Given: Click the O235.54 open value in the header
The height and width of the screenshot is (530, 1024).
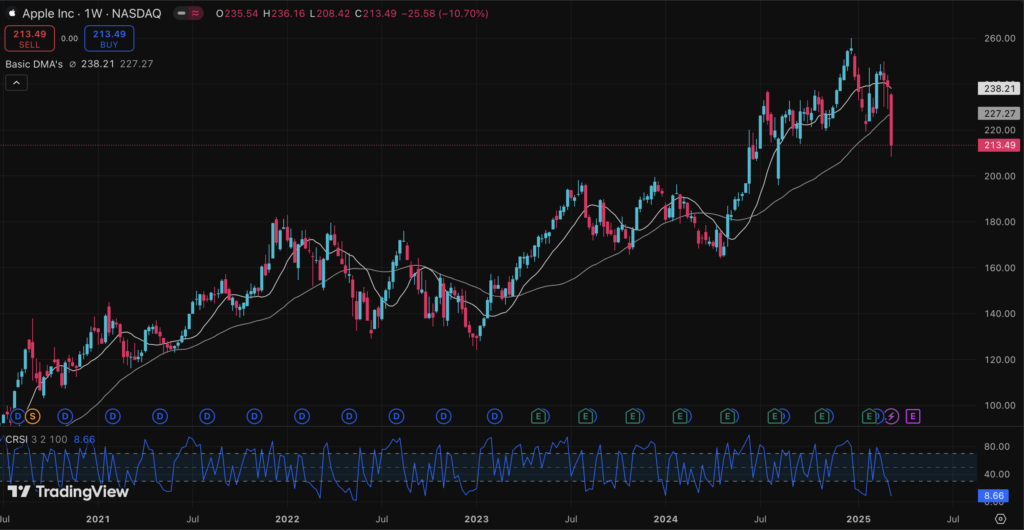Looking at the screenshot, I should point(238,13).
